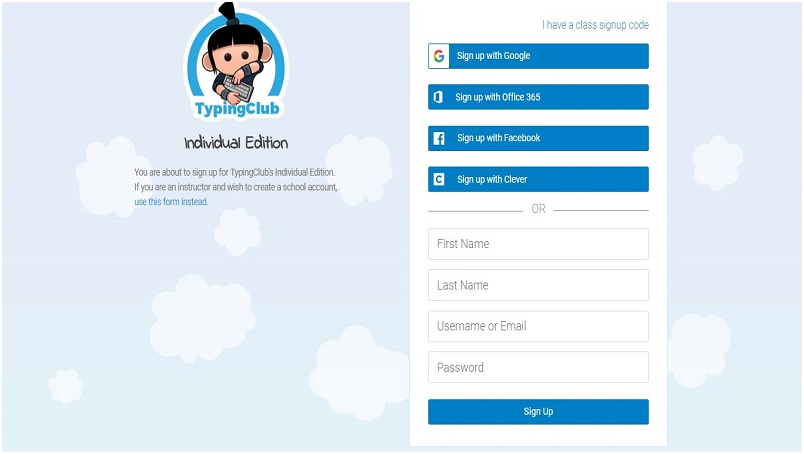Choose Sign up with Facebook

[538, 138]
